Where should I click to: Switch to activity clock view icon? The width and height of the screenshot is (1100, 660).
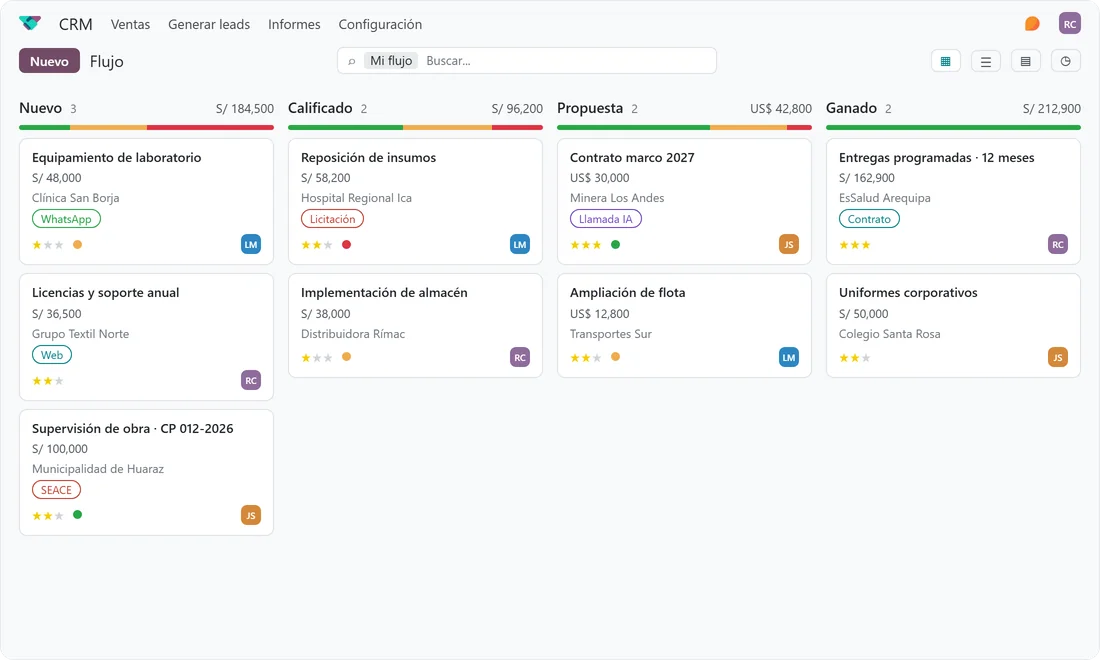(1065, 61)
